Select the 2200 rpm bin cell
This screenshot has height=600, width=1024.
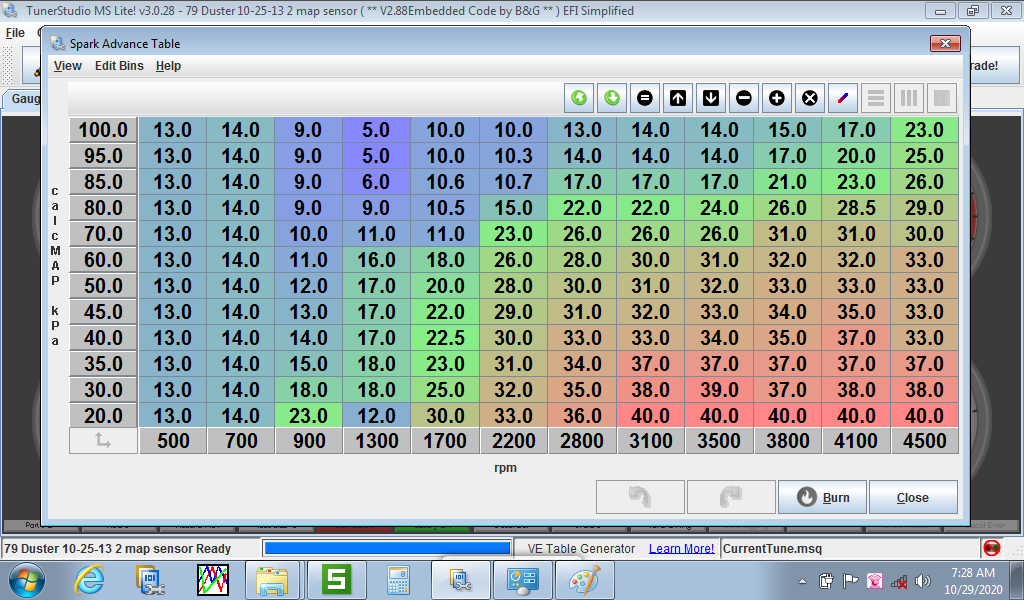[513, 441]
